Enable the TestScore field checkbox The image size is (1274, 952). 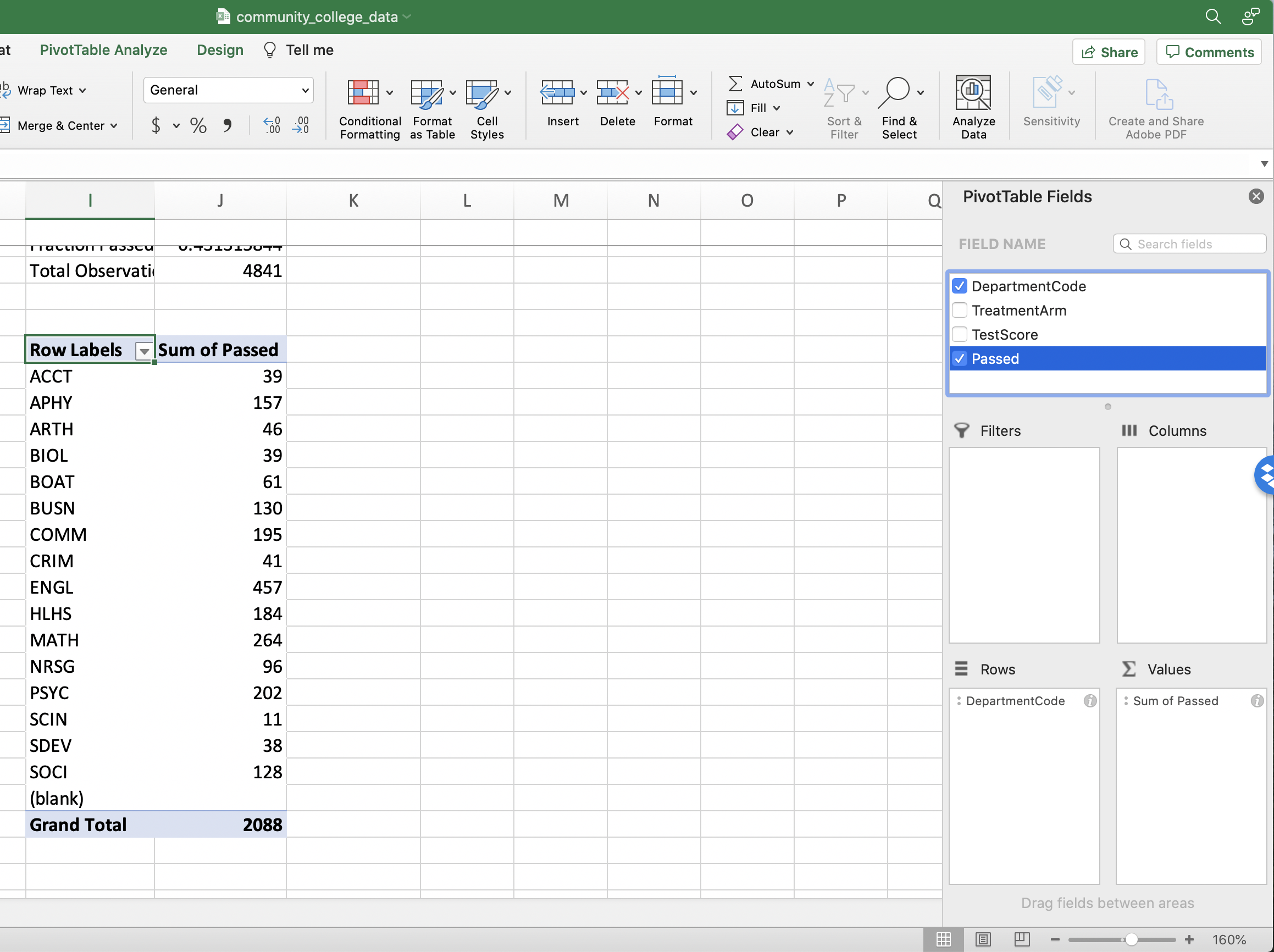961,334
